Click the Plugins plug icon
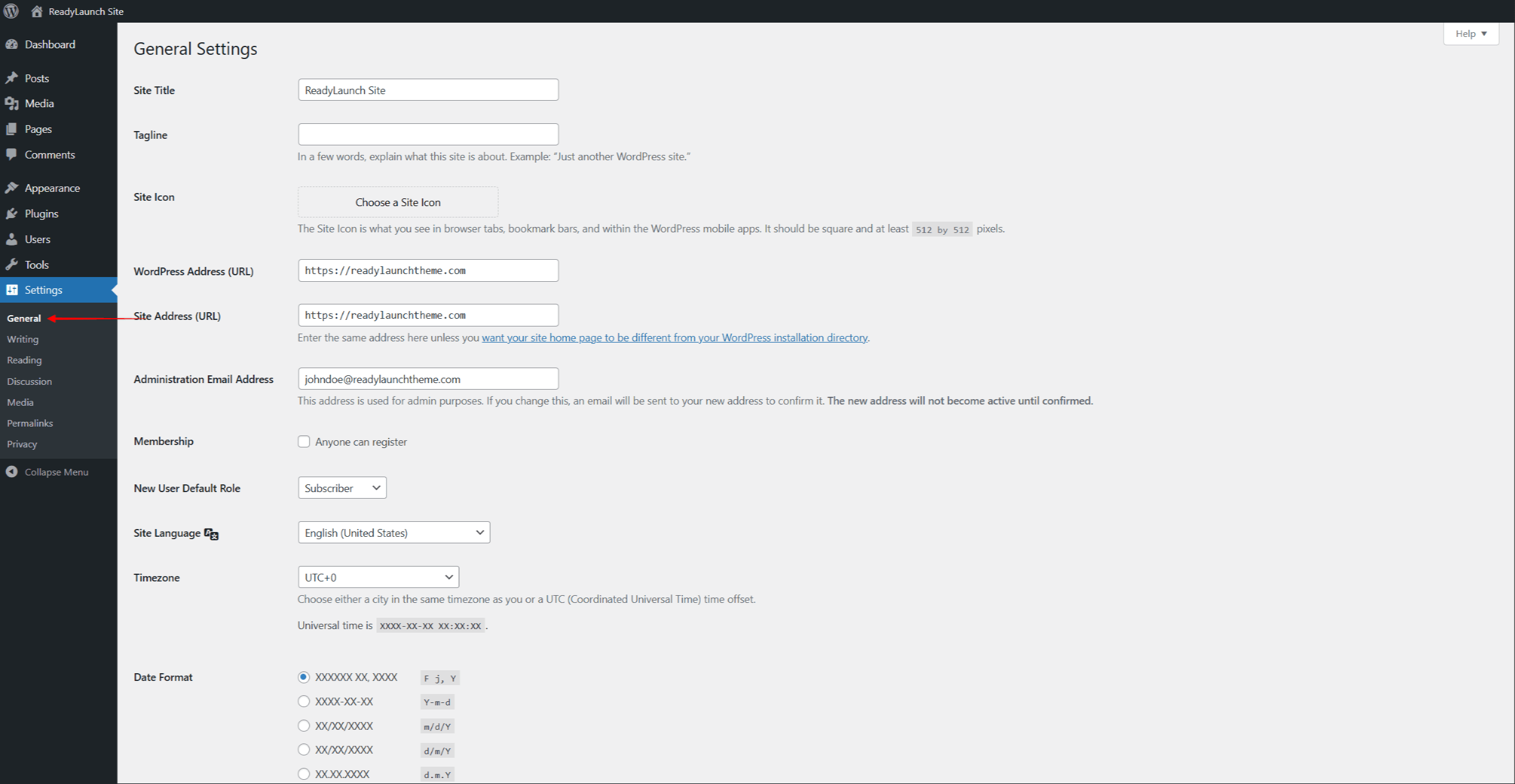Image resolution: width=1515 pixels, height=784 pixels. click(12, 213)
